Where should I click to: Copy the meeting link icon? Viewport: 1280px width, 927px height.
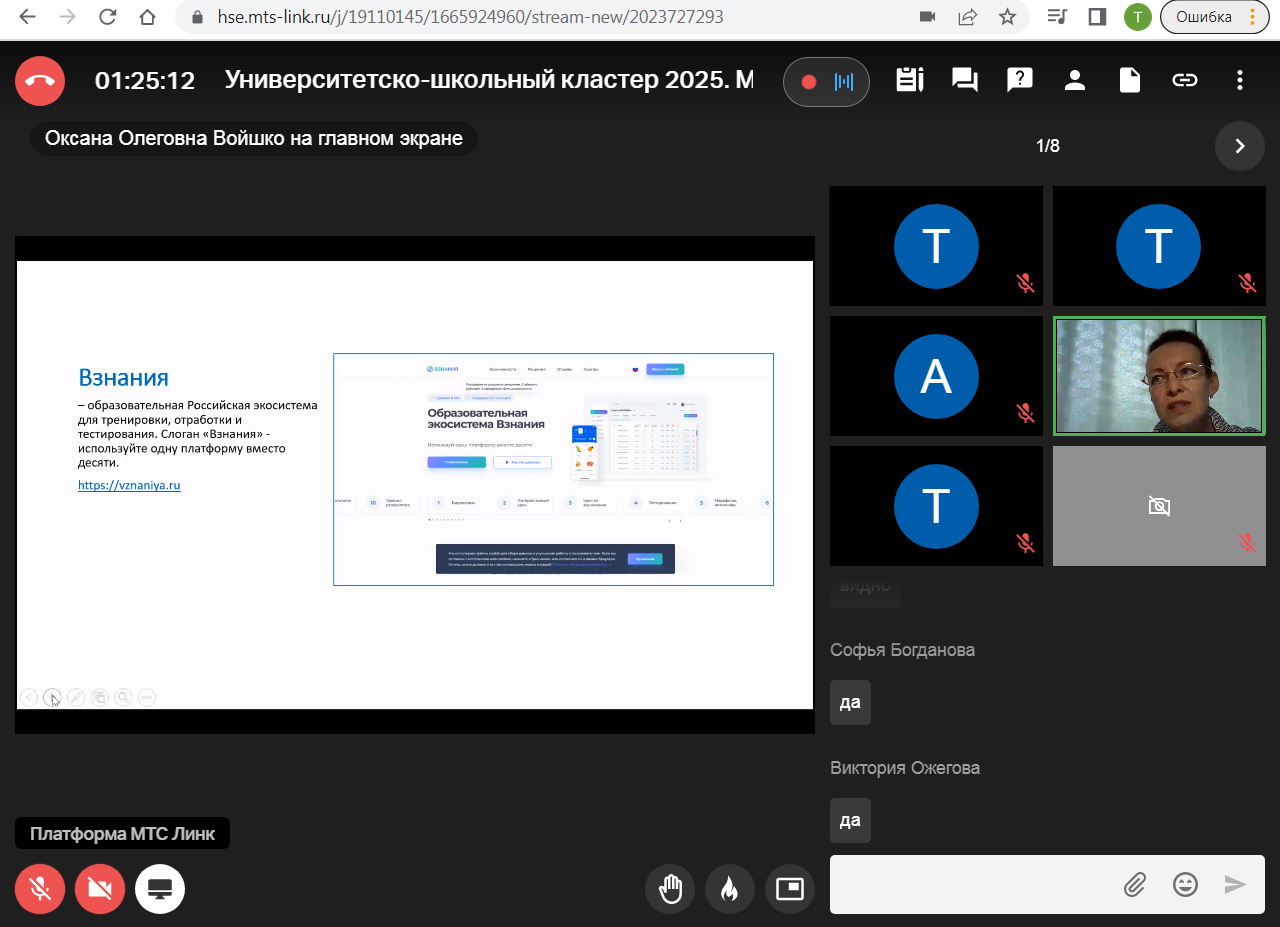[1185, 81]
